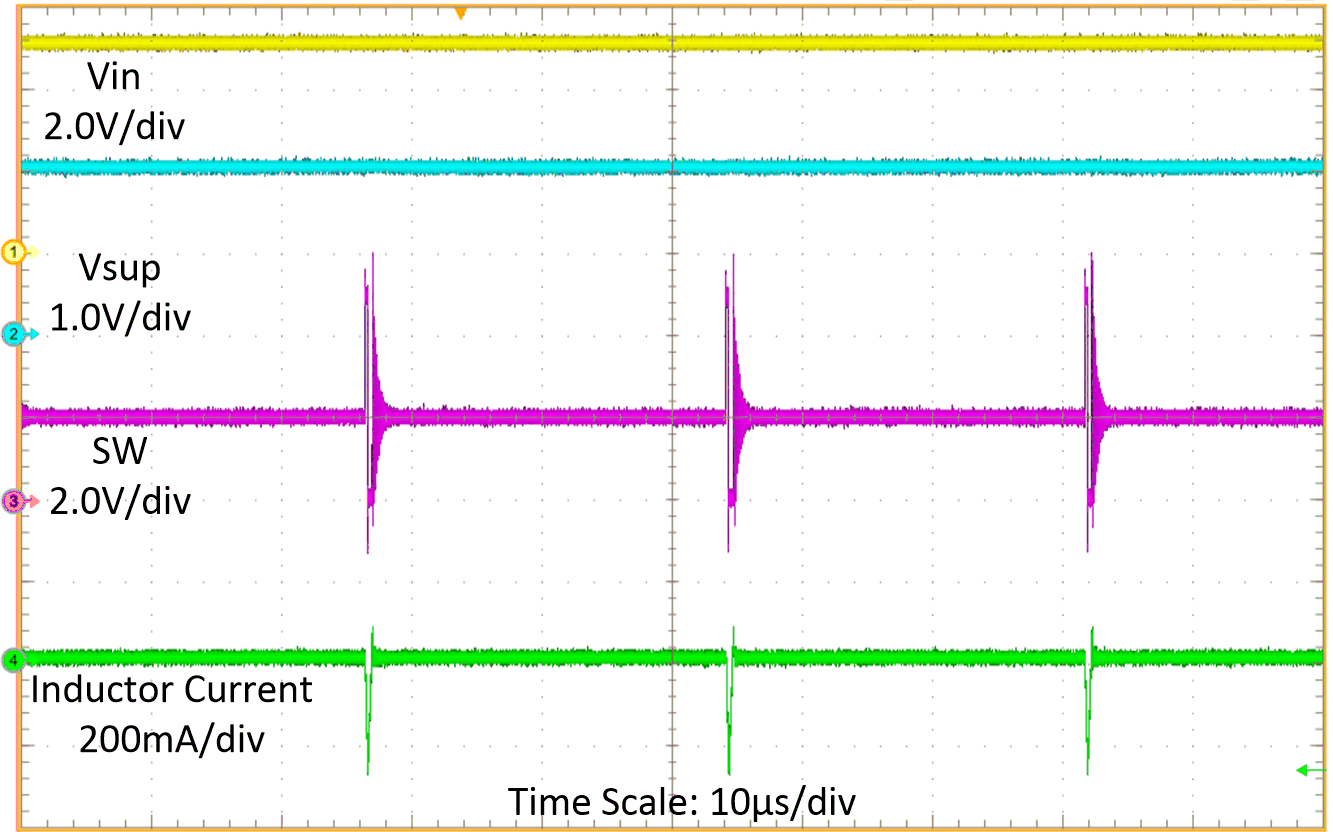
Task: Click the channel 3 magenta ground marker
Action: coord(15,502)
